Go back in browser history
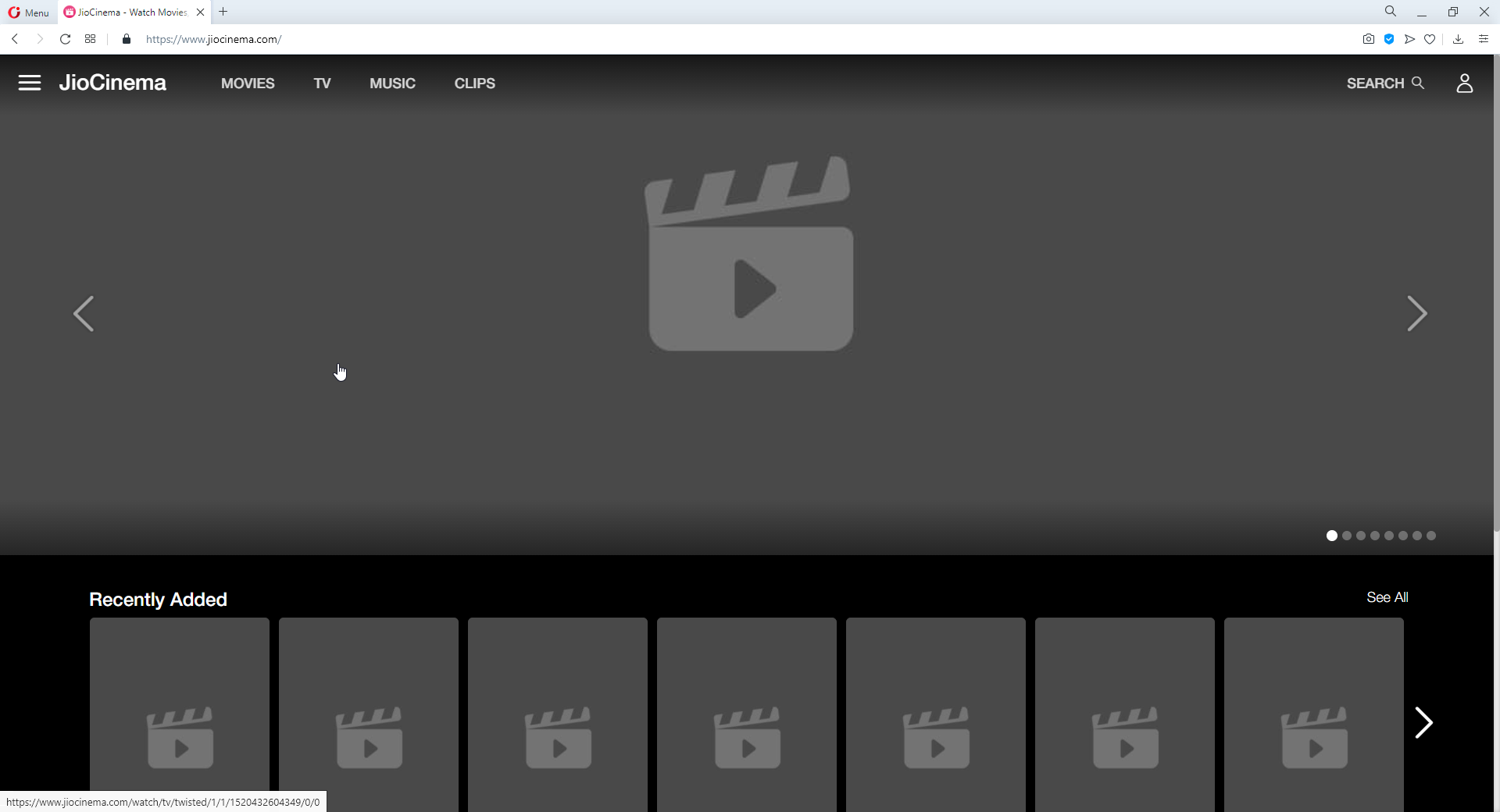Viewport: 1500px width, 812px height. click(15, 39)
